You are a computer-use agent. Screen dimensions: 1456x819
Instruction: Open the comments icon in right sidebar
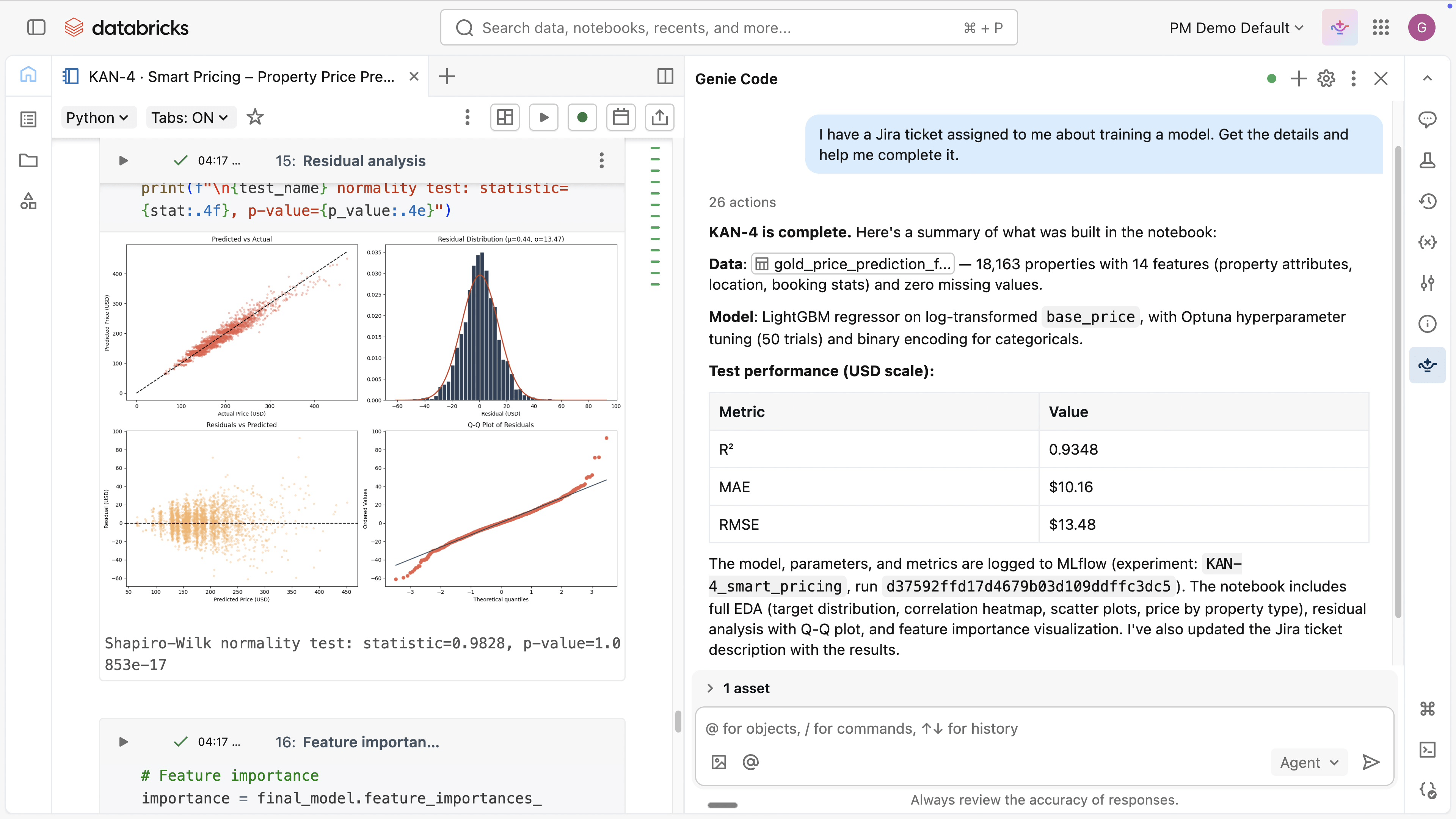point(1427,119)
